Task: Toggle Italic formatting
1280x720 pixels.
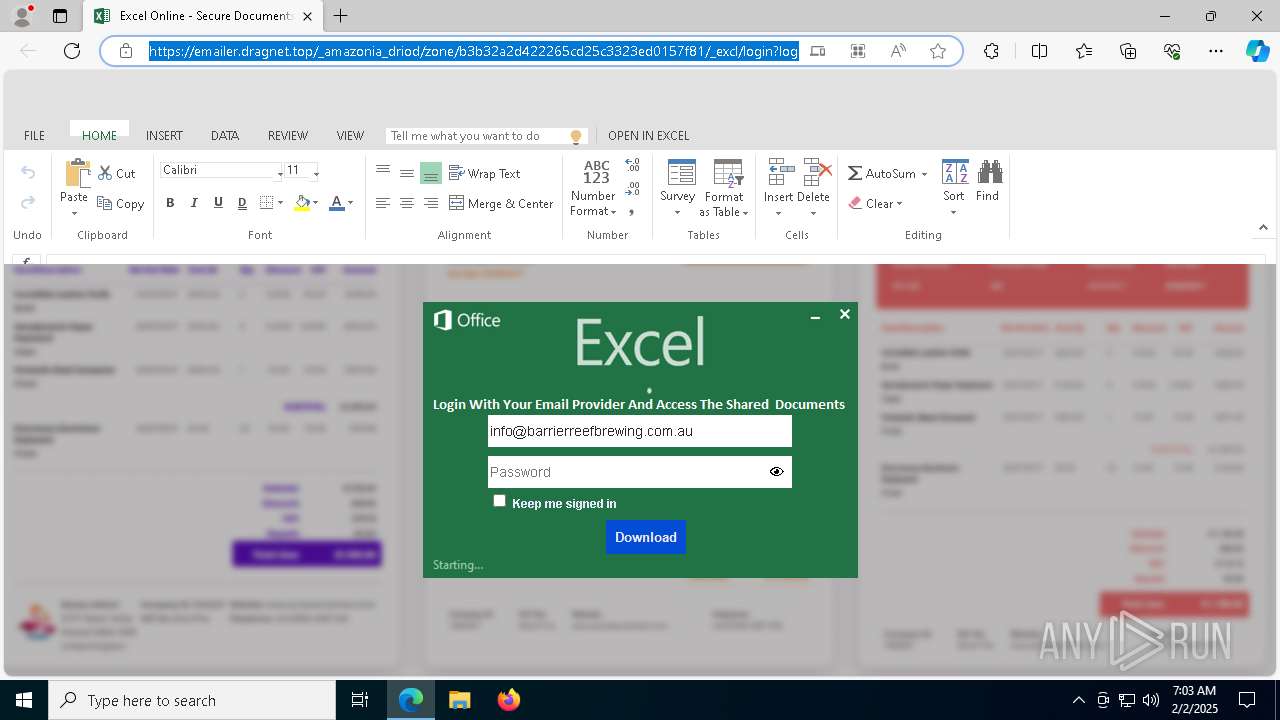Action: tap(194, 203)
